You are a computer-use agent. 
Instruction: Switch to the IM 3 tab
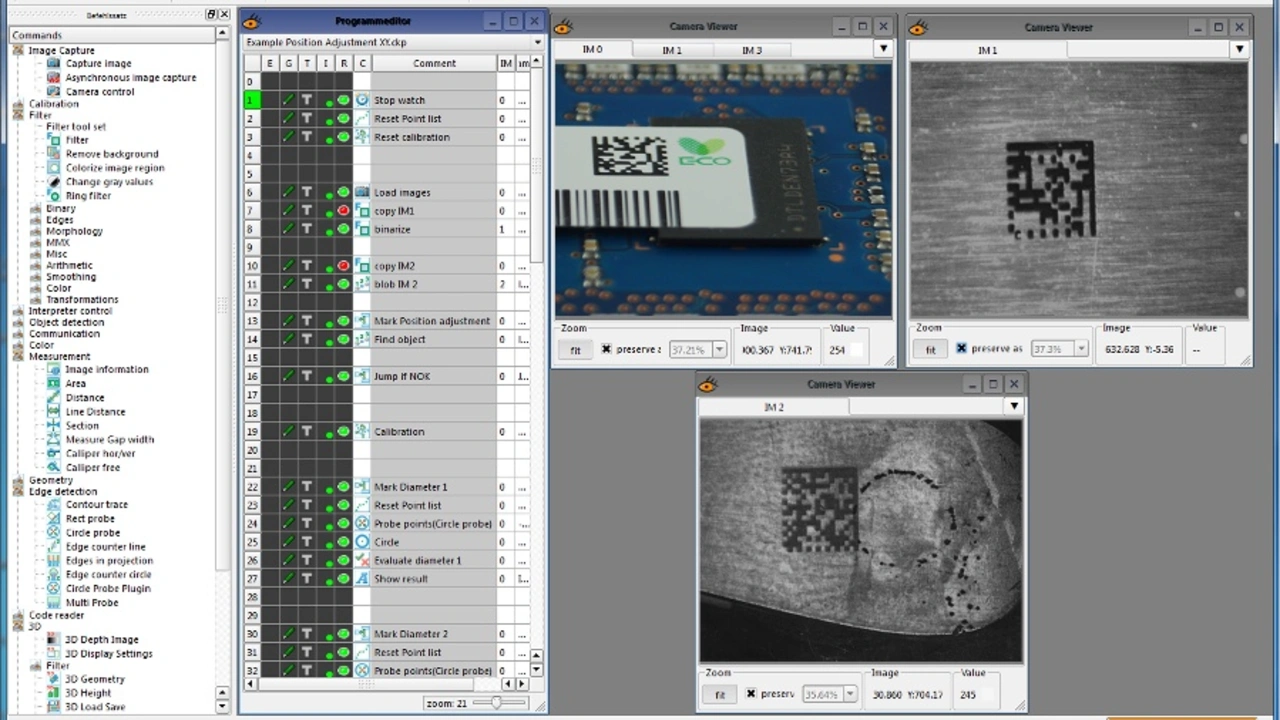(x=751, y=50)
